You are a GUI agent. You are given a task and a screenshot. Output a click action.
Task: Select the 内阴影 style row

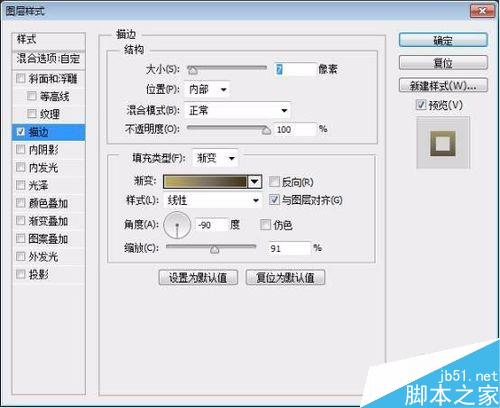pyautogui.click(x=49, y=150)
